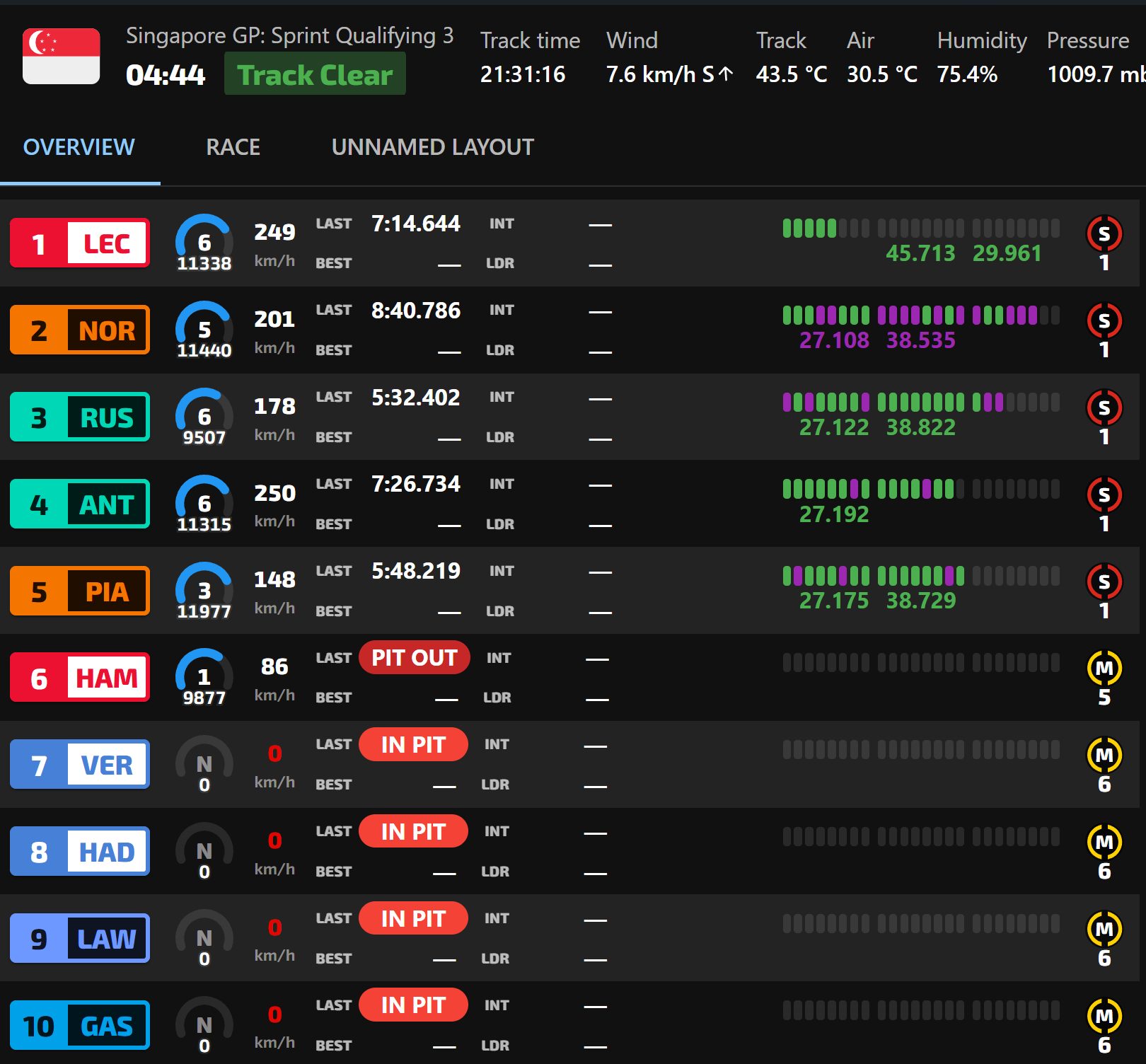Click VER's IN PIT status badge
The width and height of the screenshot is (1146, 1064).
(x=413, y=744)
